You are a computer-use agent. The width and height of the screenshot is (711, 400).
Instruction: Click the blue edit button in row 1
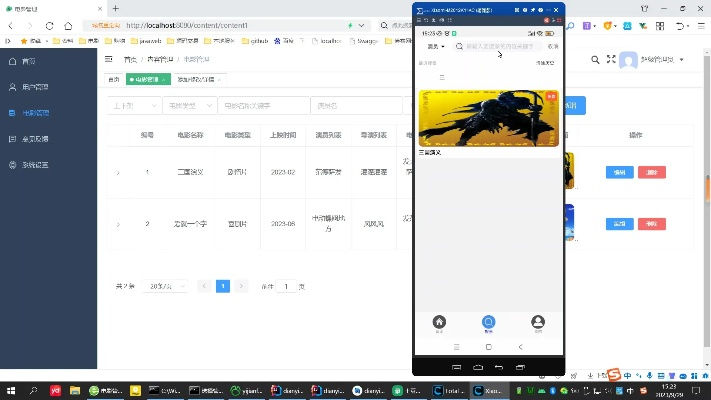coord(619,172)
